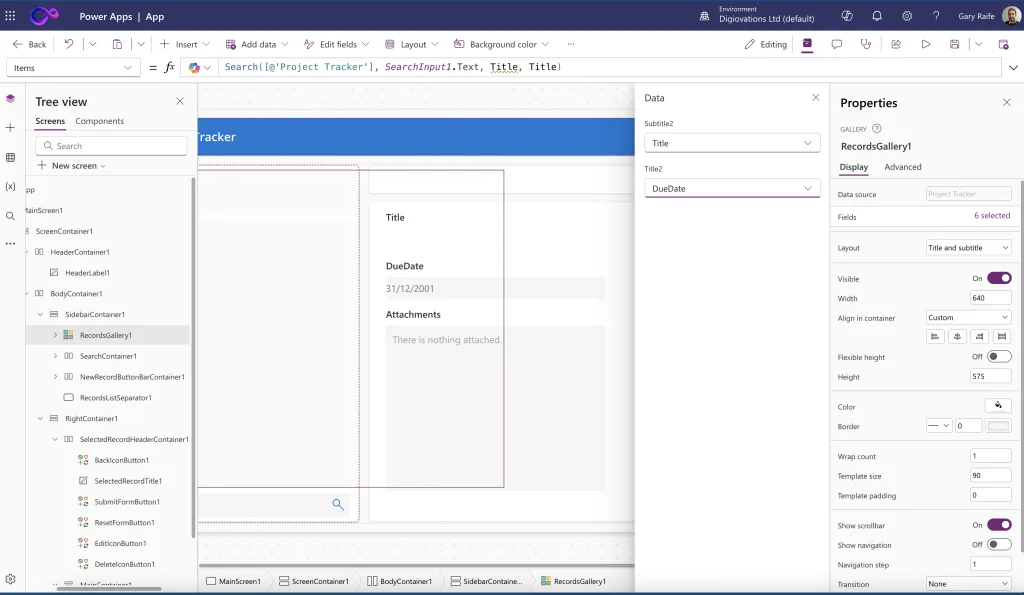Click the 6 selected fields link
This screenshot has height=595, width=1024.
click(991, 216)
